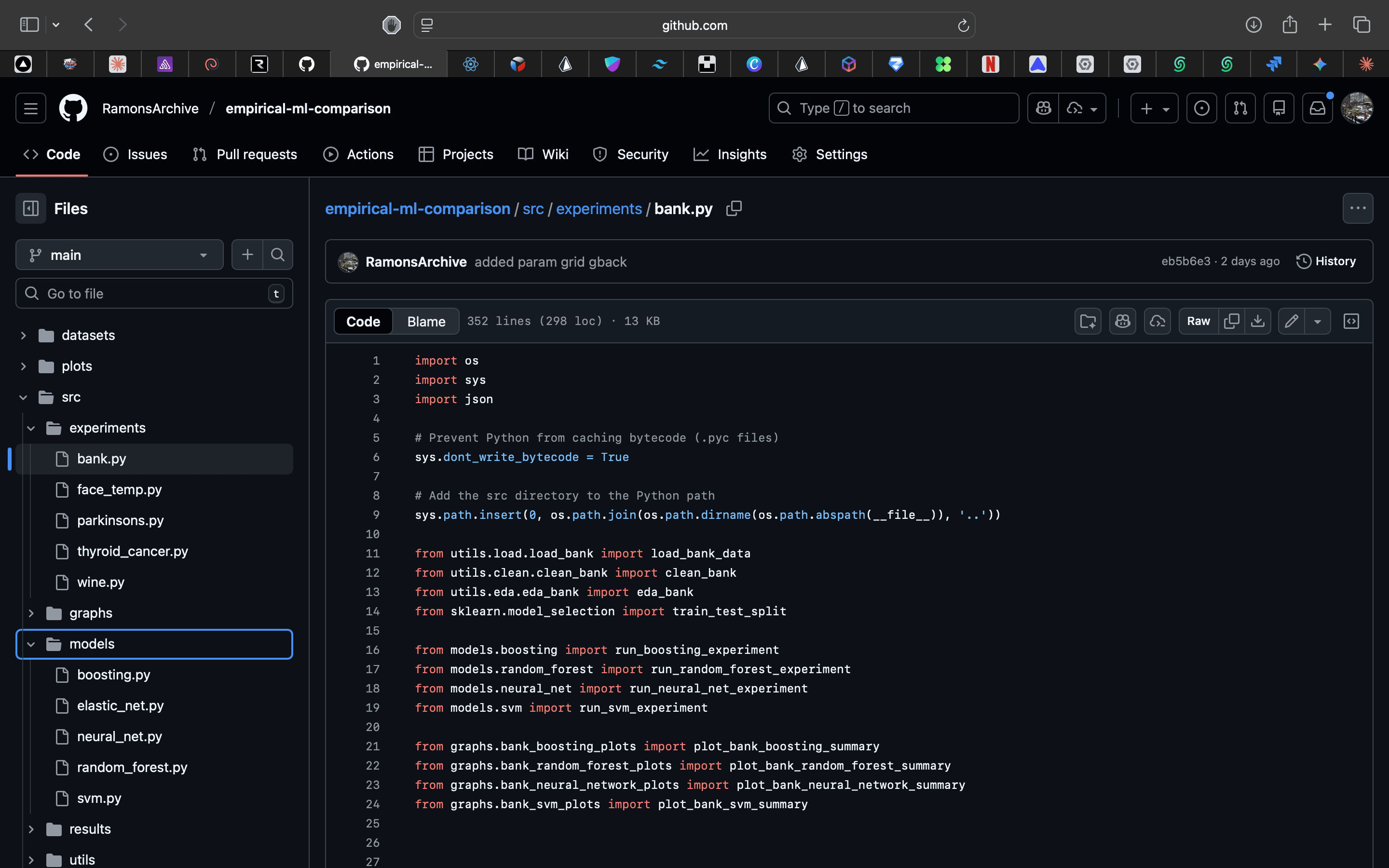Open GitHub Copilot chat icon in header
This screenshot has height=868, width=1389.
pyautogui.click(x=1043, y=108)
